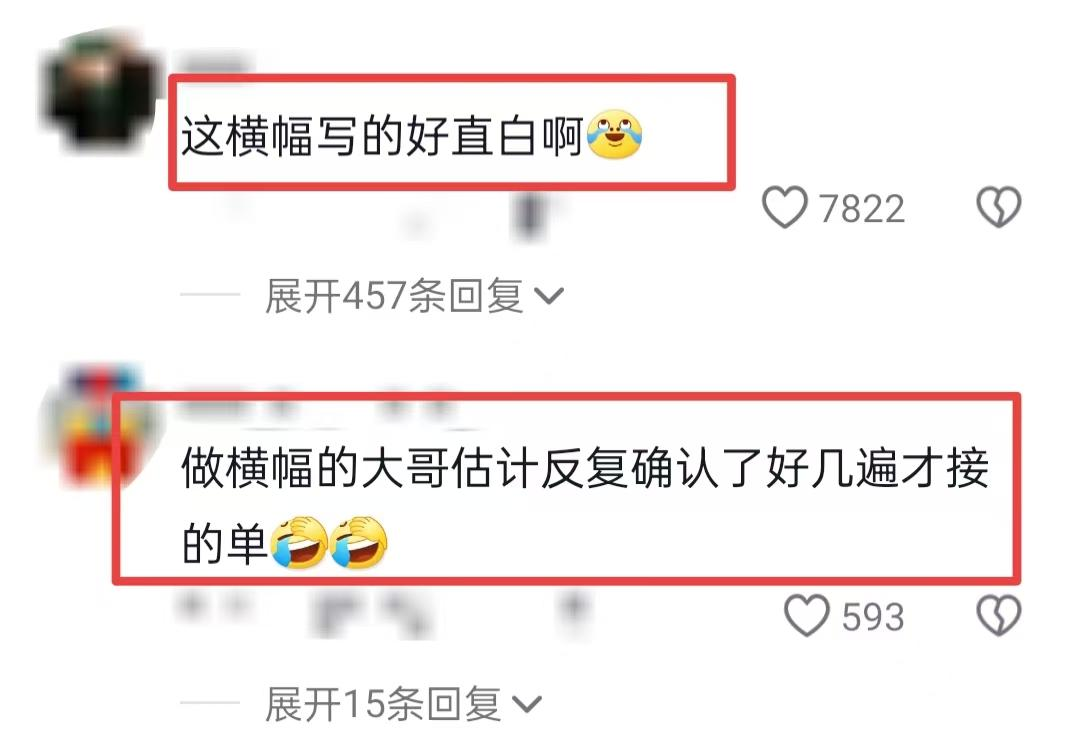Click the first laughing emoji after 的单

(298, 542)
